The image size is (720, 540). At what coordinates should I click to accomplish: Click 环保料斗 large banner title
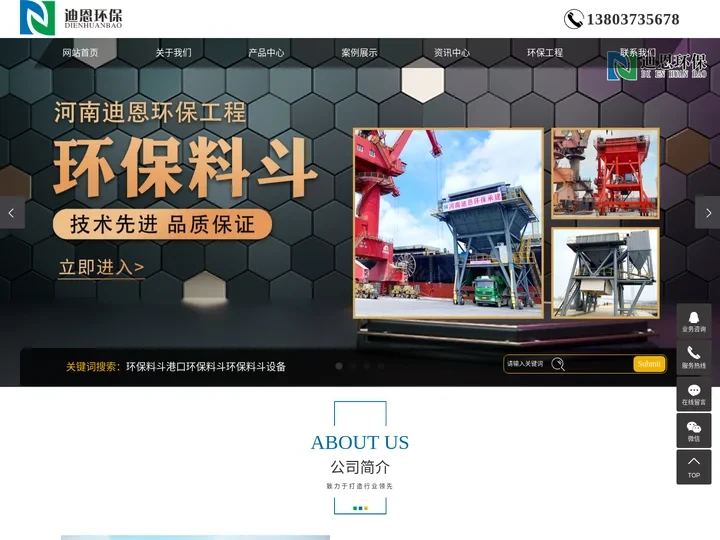(x=185, y=167)
